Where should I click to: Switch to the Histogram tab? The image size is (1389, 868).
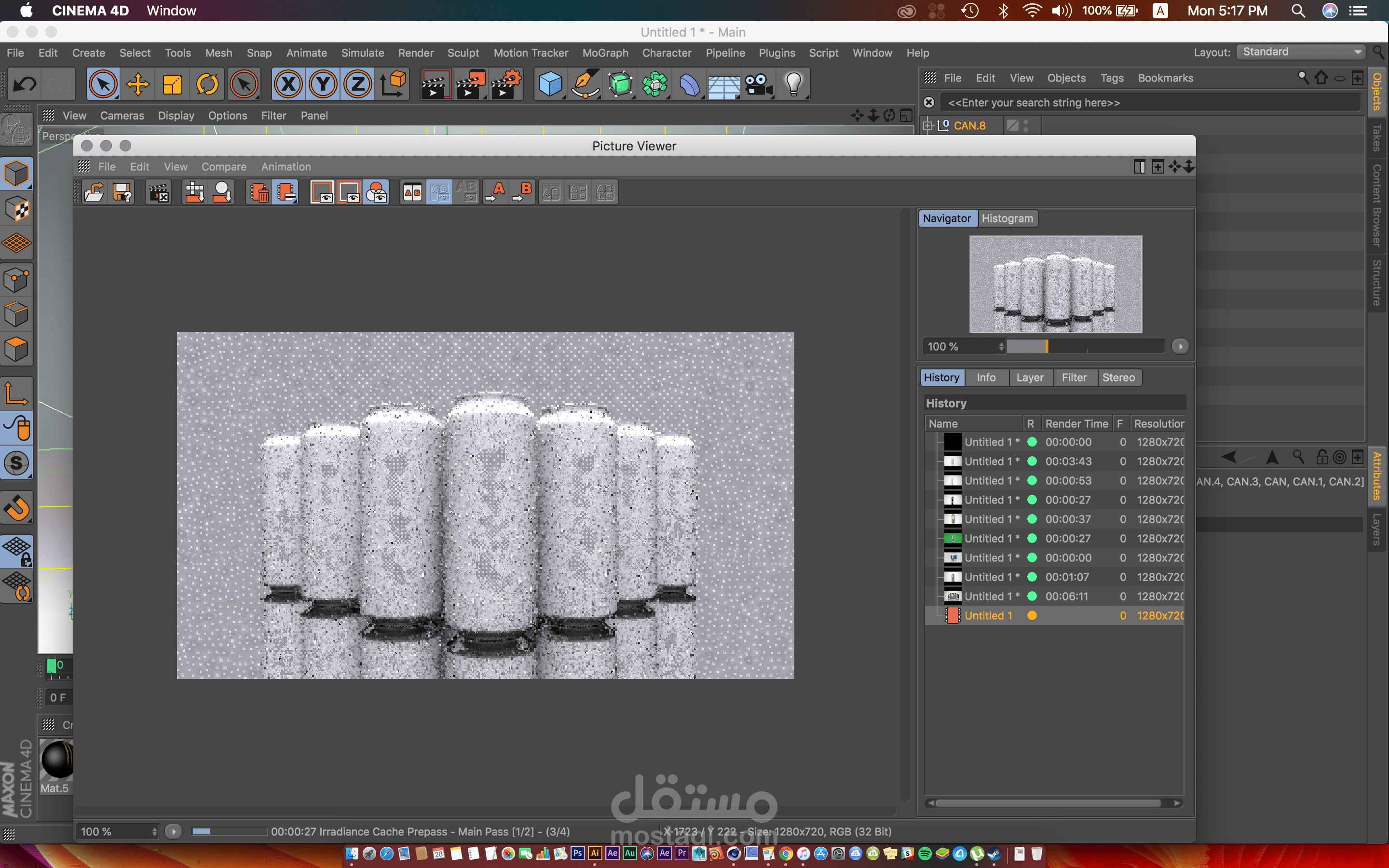1007,218
